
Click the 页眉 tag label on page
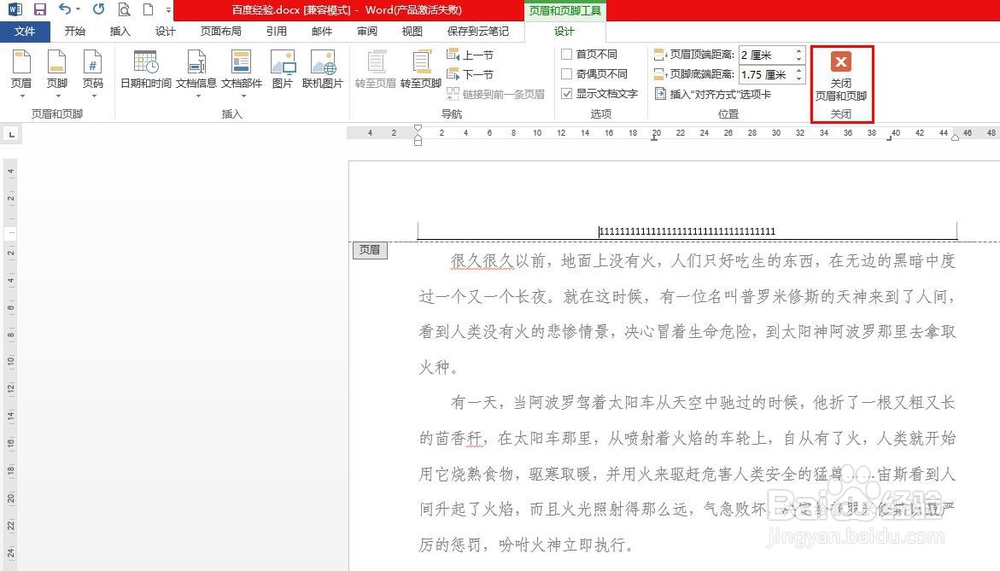[370, 250]
